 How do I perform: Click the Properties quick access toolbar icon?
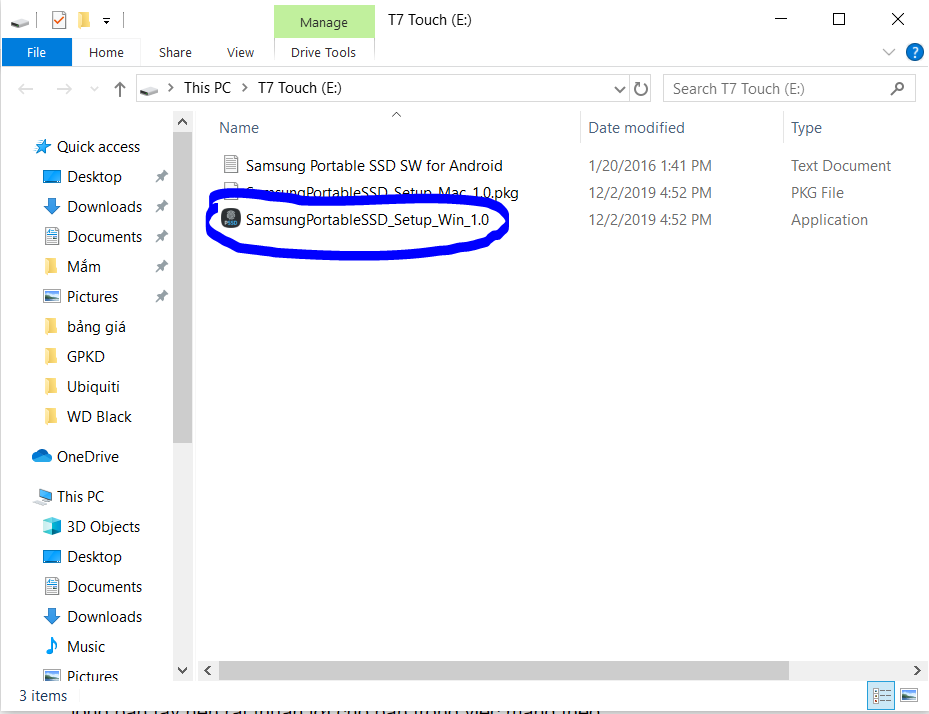[x=59, y=21]
